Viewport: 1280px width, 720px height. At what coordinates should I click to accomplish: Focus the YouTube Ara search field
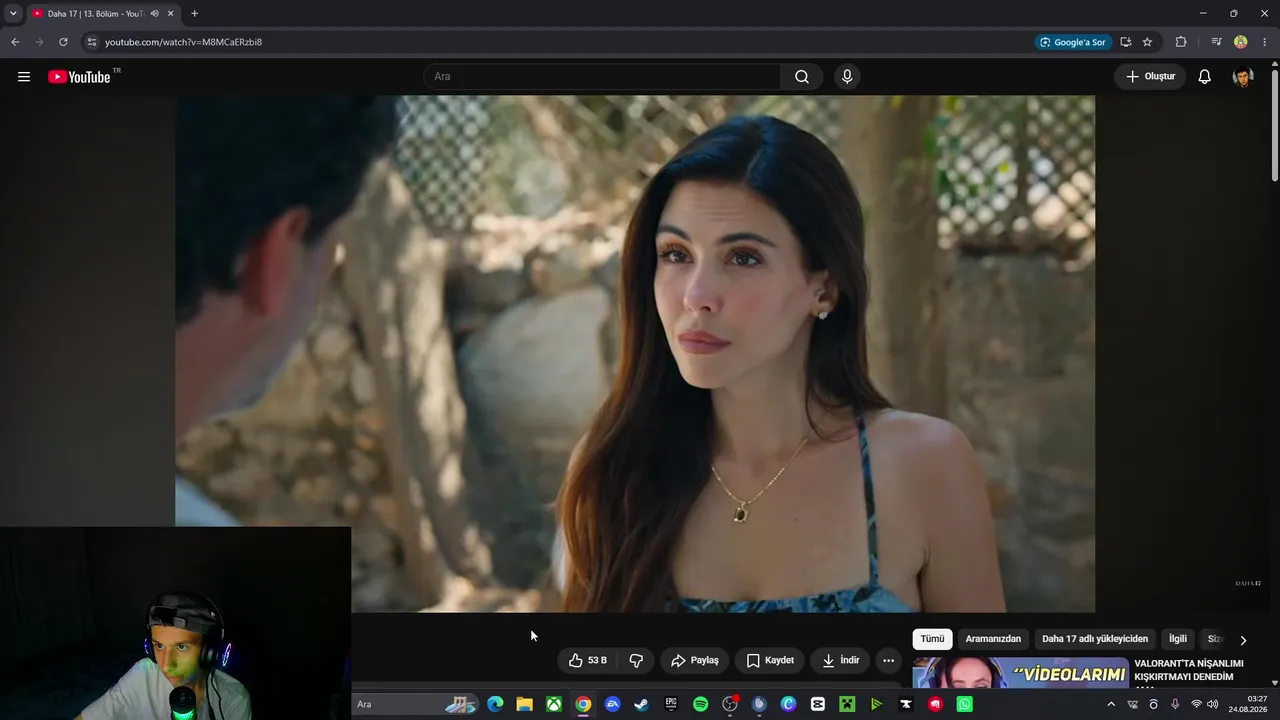coord(603,77)
